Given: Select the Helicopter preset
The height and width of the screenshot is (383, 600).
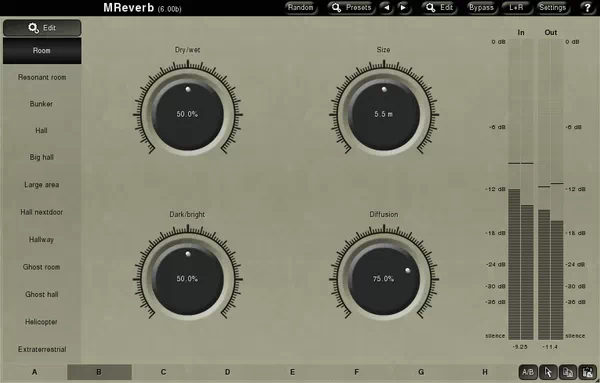Looking at the screenshot, I should coord(42,322).
